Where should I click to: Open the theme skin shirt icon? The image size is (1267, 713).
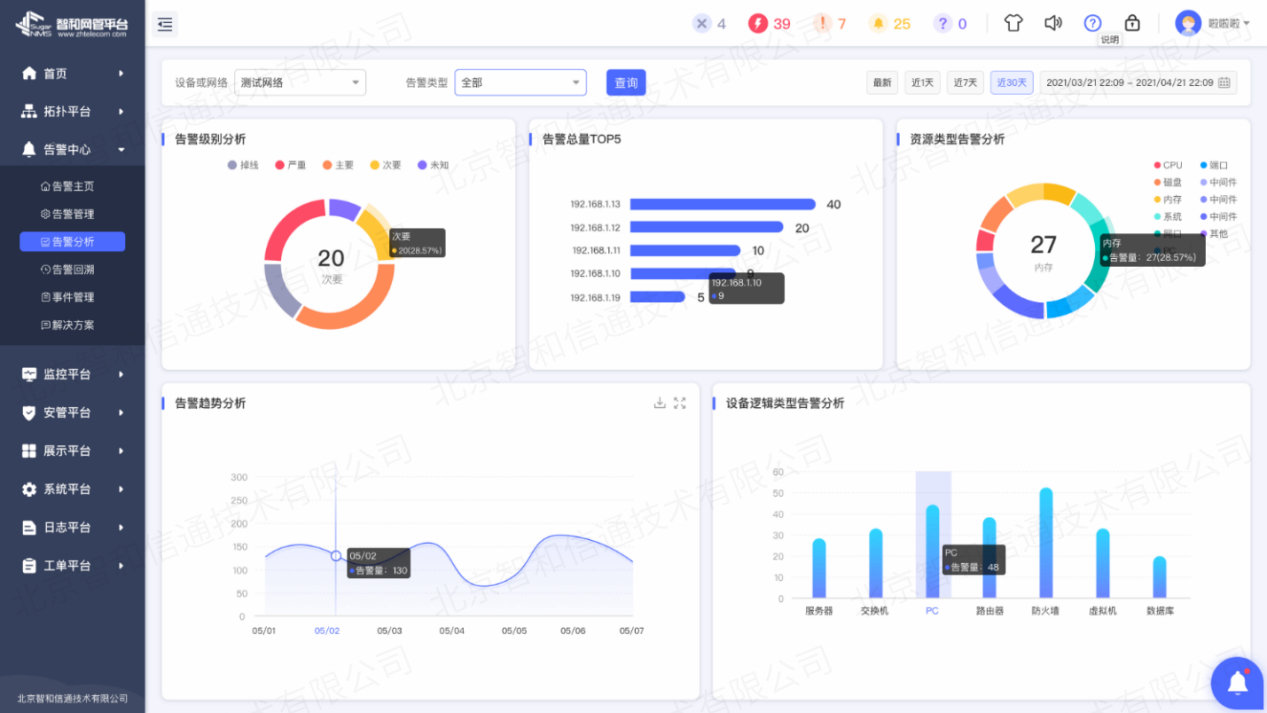1013,23
